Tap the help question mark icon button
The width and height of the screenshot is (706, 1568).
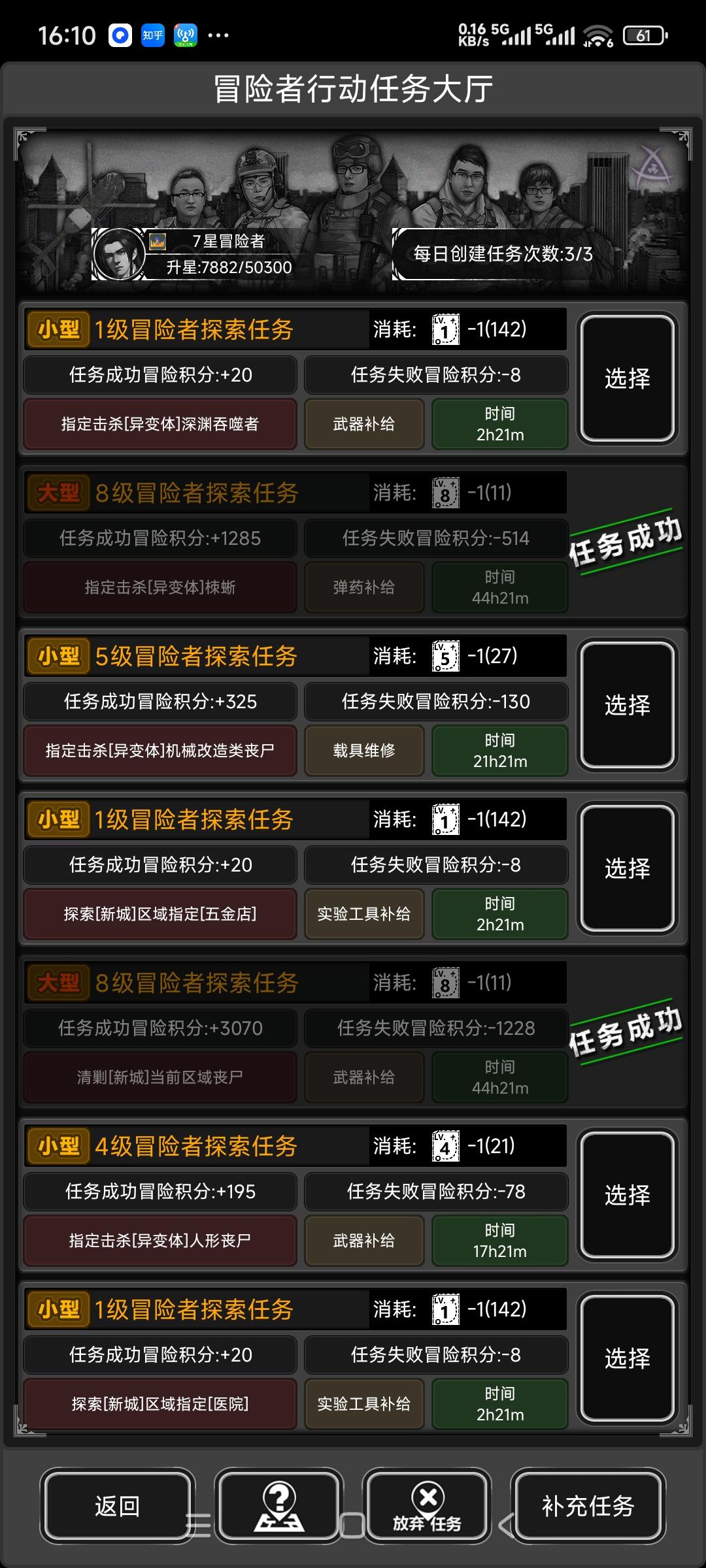click(279, 1506)
